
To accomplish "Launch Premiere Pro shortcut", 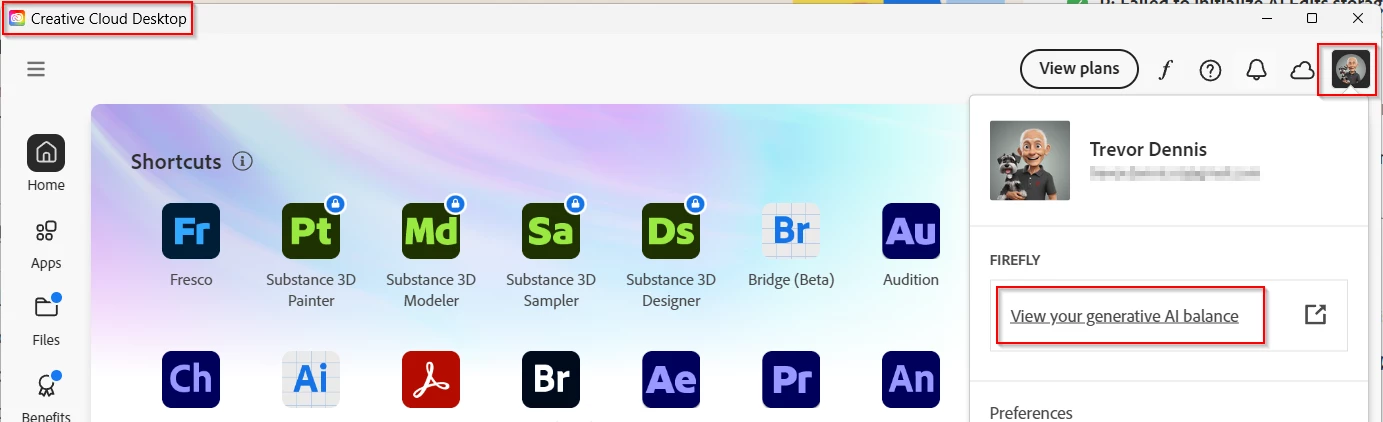I will tap(791, 379).
